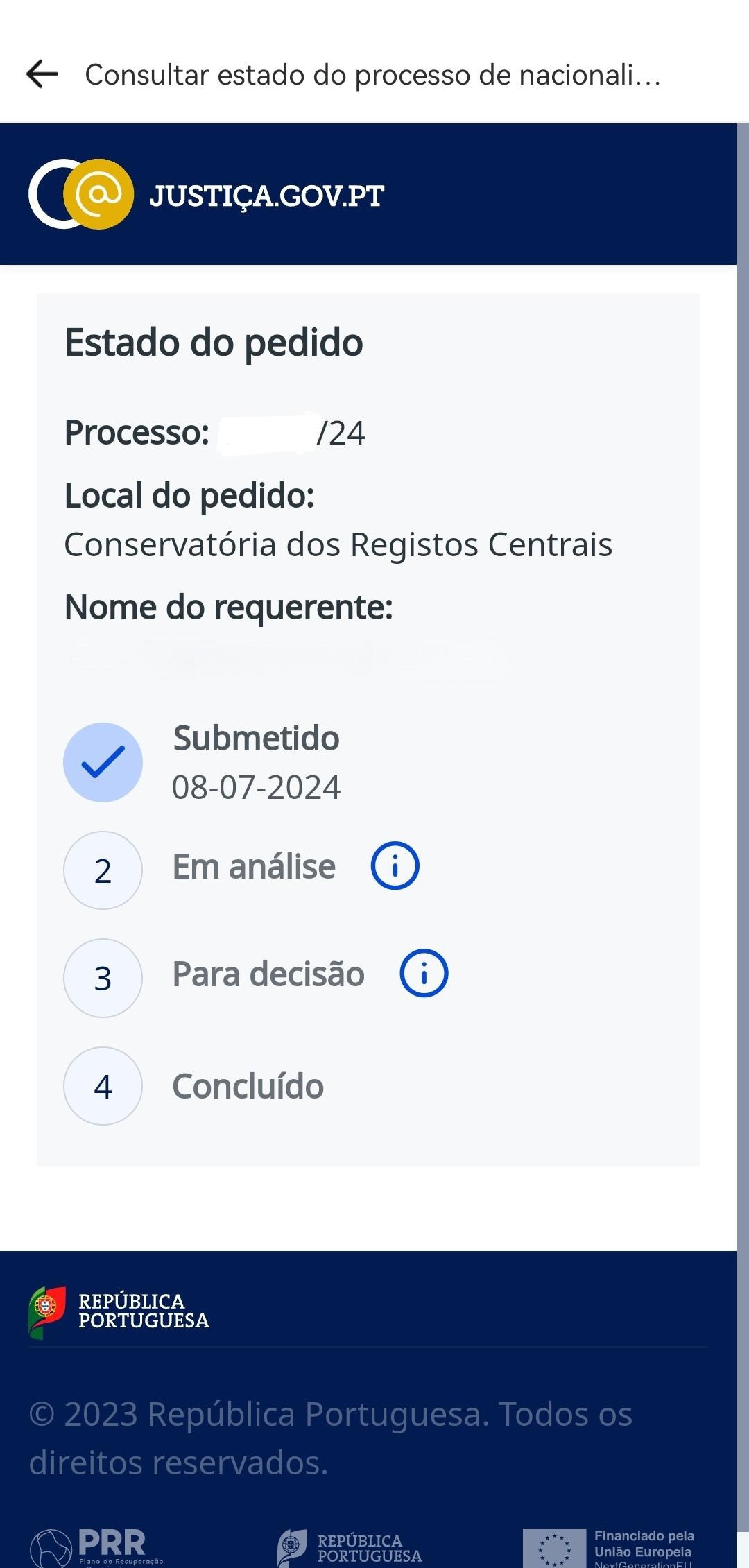The image size is (749, 1568).
Task: Select step 2 circle Em análise
Action: click(103, 870)
